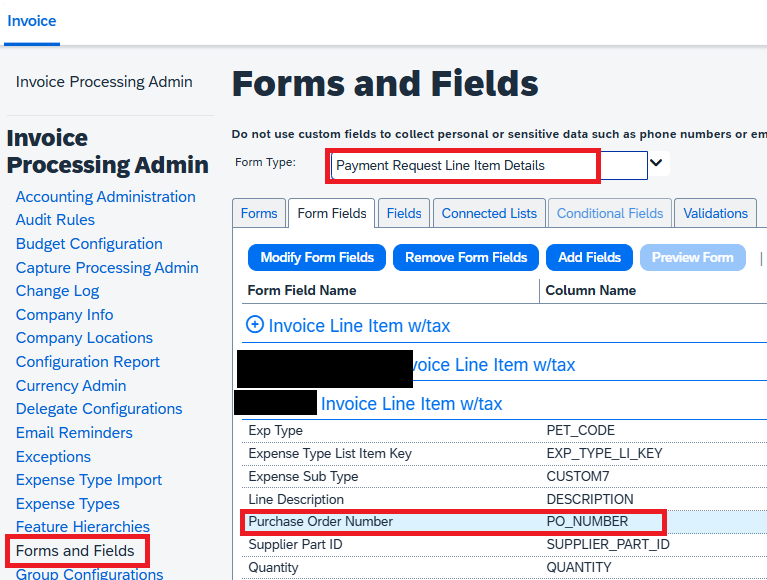Viewport: 767px width, 580px height.
Task: Click the Add Fields button
Action: pyautogui.click(x=589, y=257)
